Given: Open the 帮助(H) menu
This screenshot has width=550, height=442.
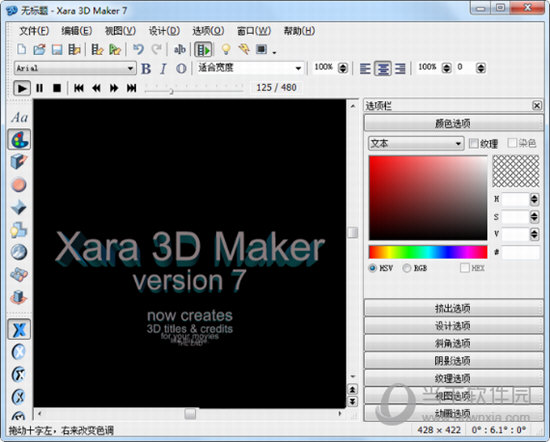Looking at the screenshot, I should click(299, 31).
